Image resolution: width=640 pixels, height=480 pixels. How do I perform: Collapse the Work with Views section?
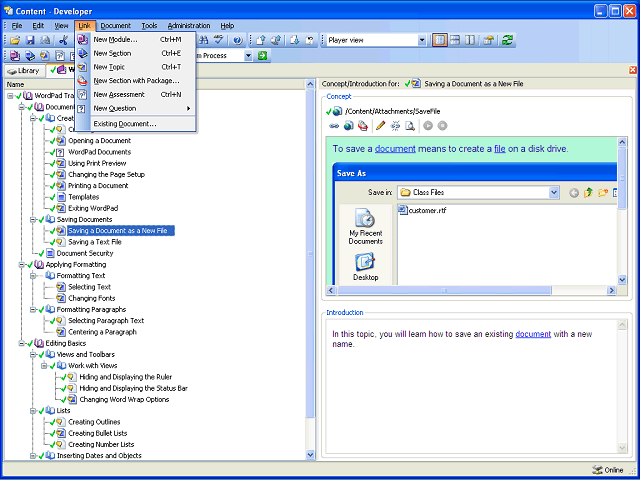click(44, 366)
